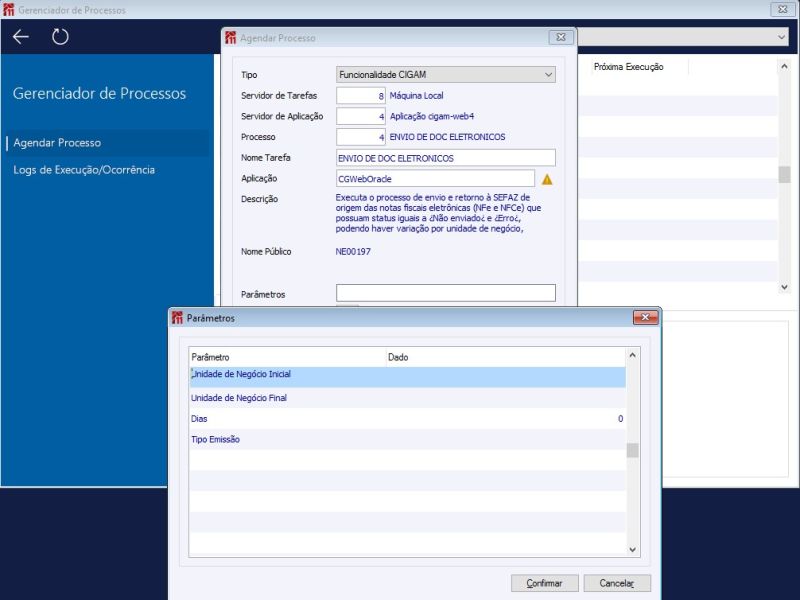Open the Funcionalidade CIGAM type dropdown
This screenshot has height=600, width=800.
point(445,74)
